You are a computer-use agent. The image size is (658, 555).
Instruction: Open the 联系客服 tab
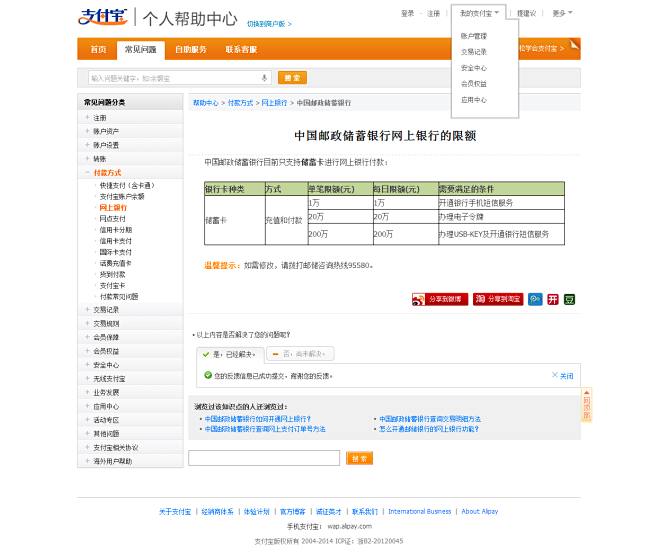tap(241, 50)
